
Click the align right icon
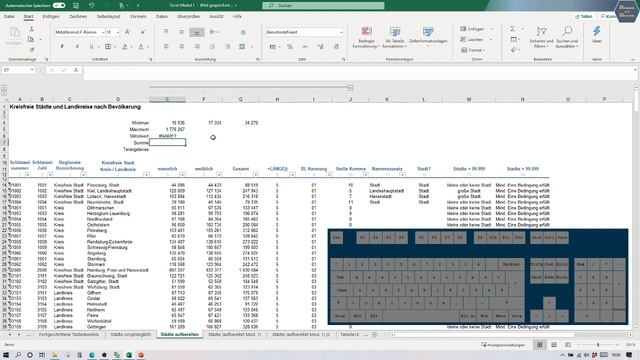(x=197, y=47)
